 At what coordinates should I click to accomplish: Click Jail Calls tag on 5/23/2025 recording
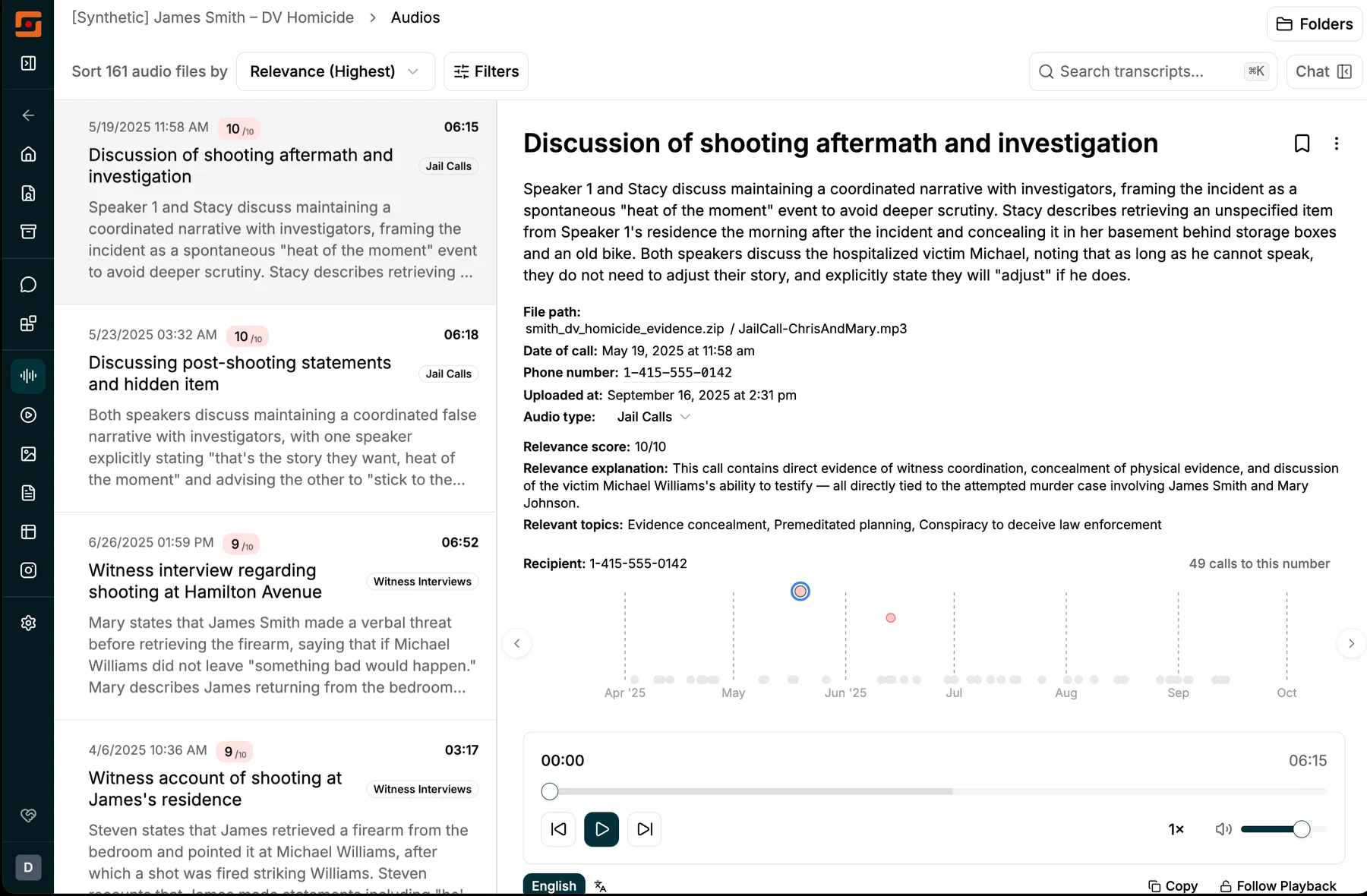[448, 374]
